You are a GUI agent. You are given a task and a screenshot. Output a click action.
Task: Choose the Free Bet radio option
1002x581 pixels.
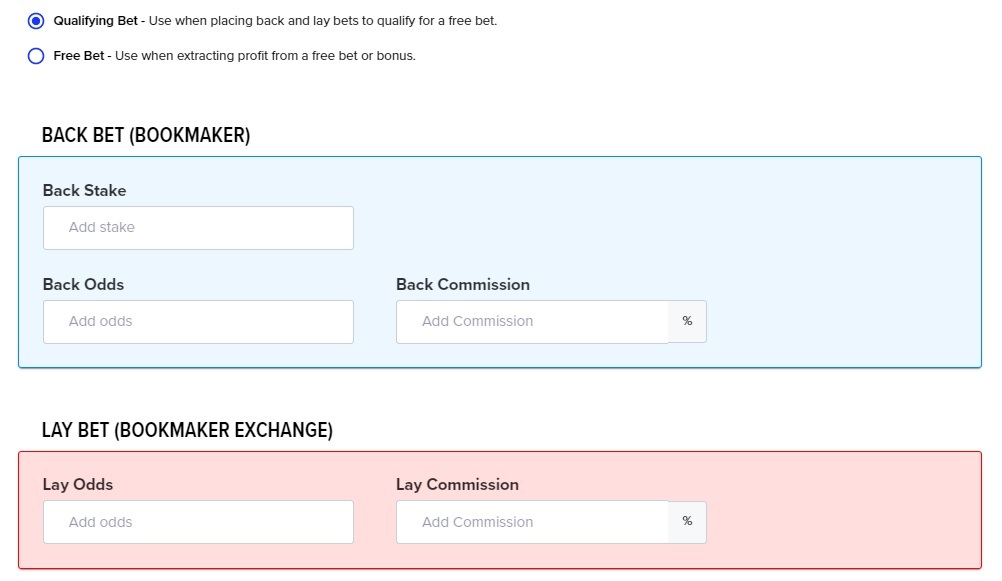click(36, 56)
